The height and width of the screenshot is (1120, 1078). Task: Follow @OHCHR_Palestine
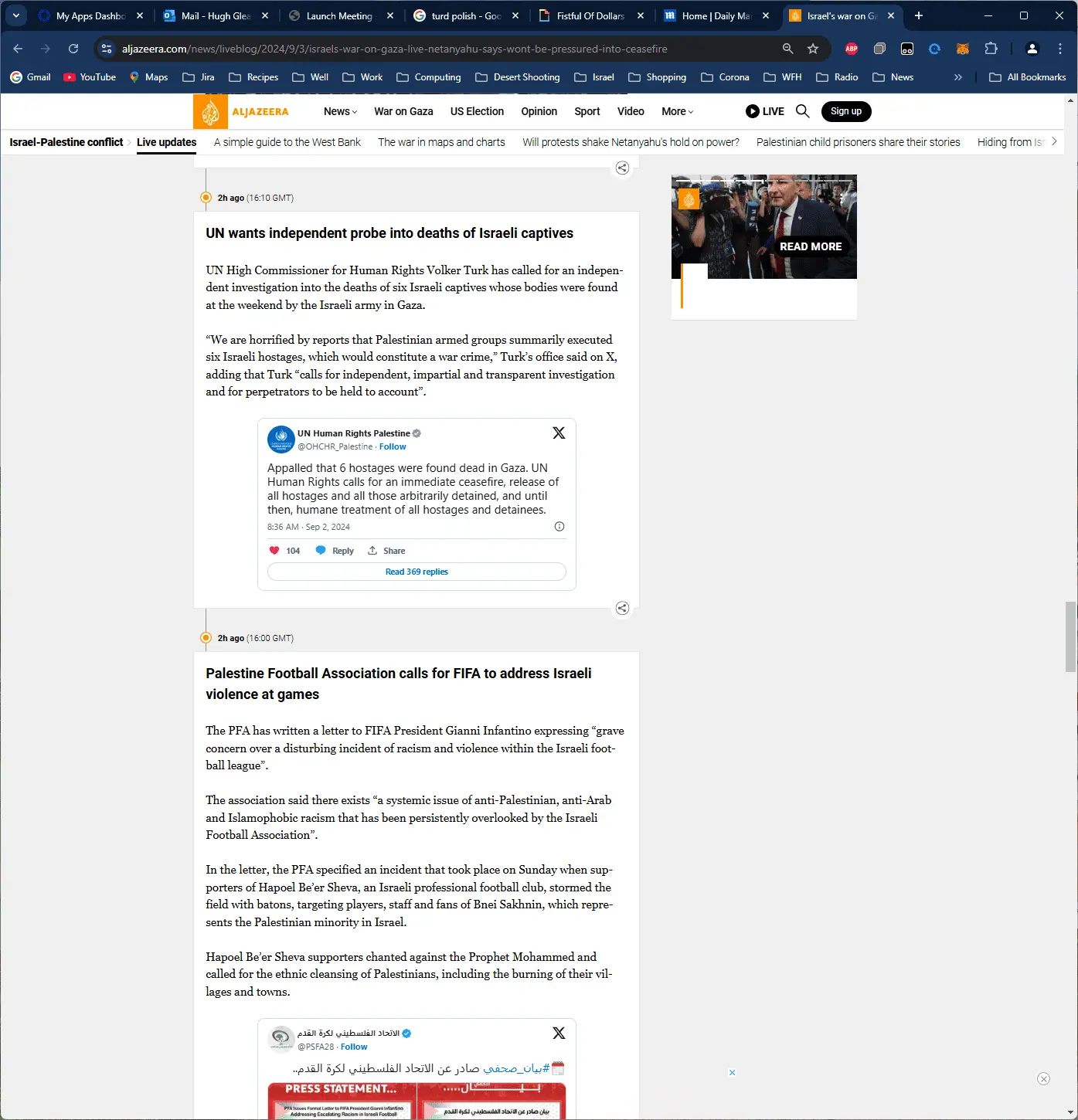coord(393,446)
